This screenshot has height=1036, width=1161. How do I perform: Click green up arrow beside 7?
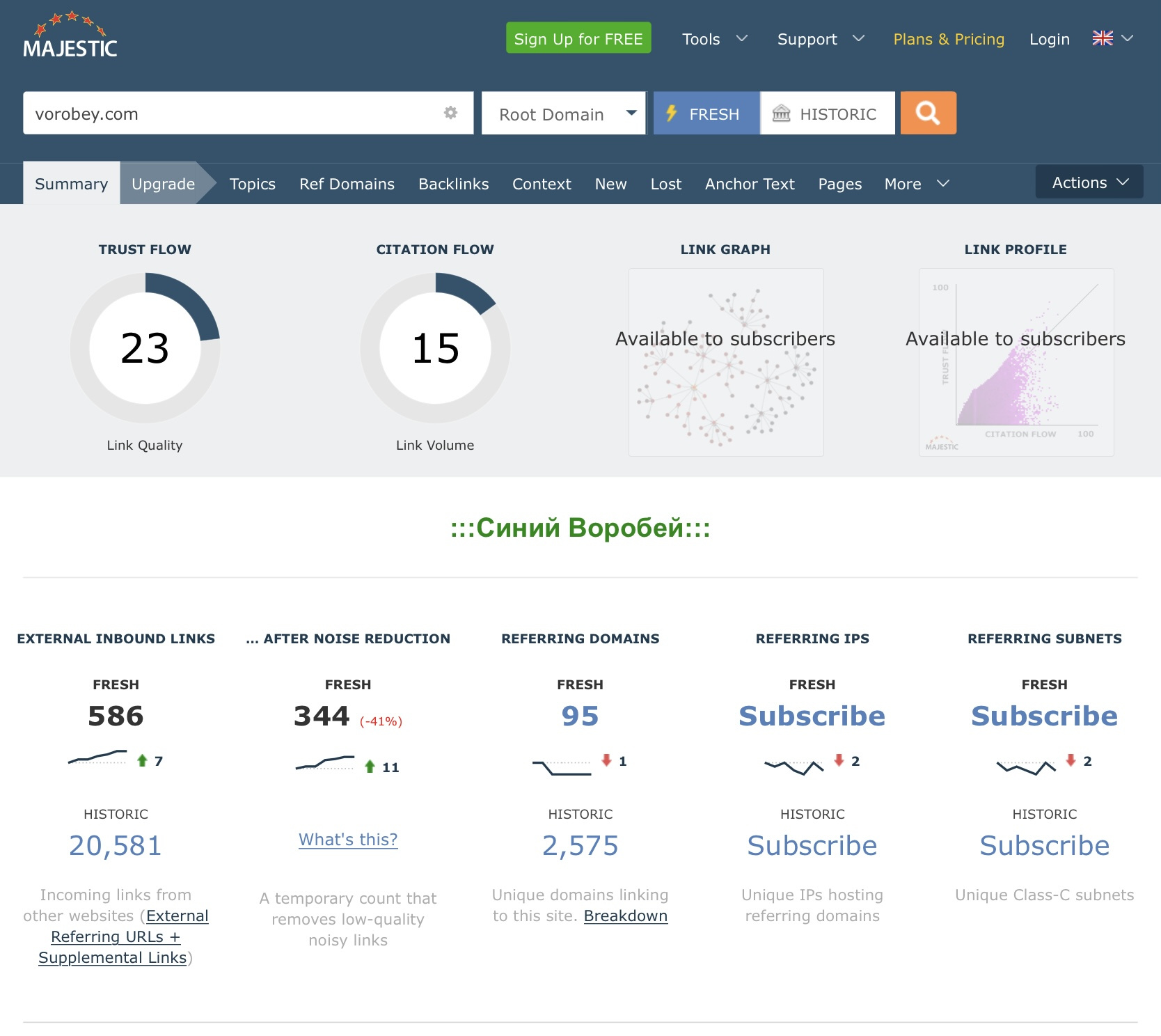coord(142,760)
